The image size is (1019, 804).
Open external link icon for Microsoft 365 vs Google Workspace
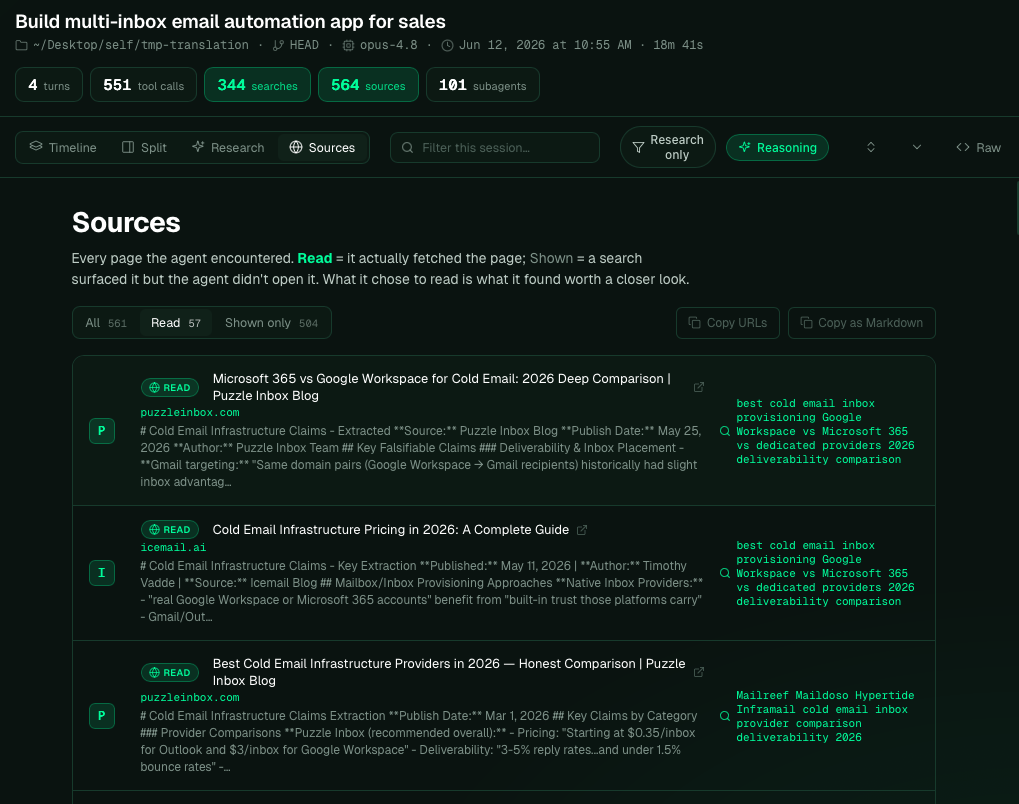699,387
